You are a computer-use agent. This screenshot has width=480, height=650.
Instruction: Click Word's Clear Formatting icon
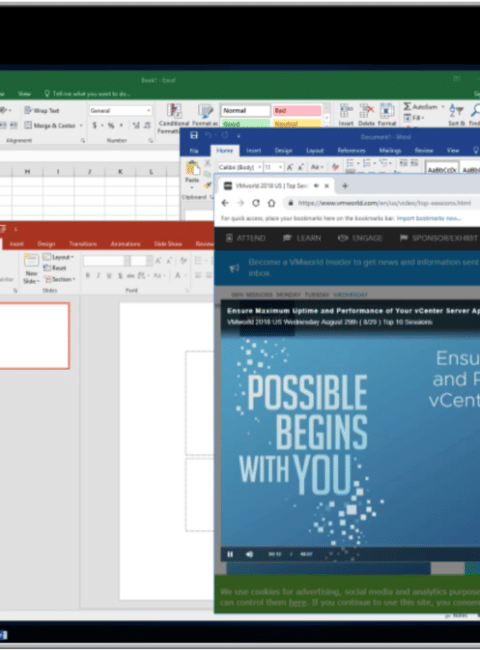click(x=335, y=167)
